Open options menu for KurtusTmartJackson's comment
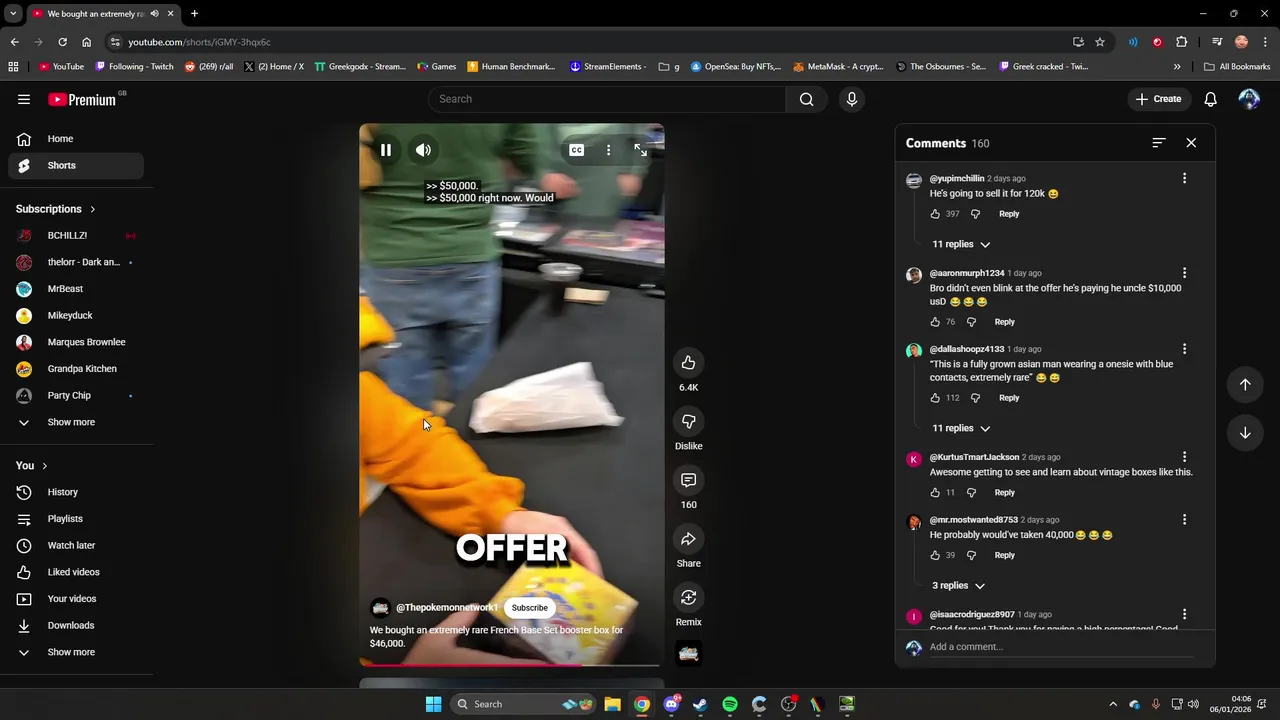The width and height of the screenshot is (1280, 720). click(x=1184, y=457)
